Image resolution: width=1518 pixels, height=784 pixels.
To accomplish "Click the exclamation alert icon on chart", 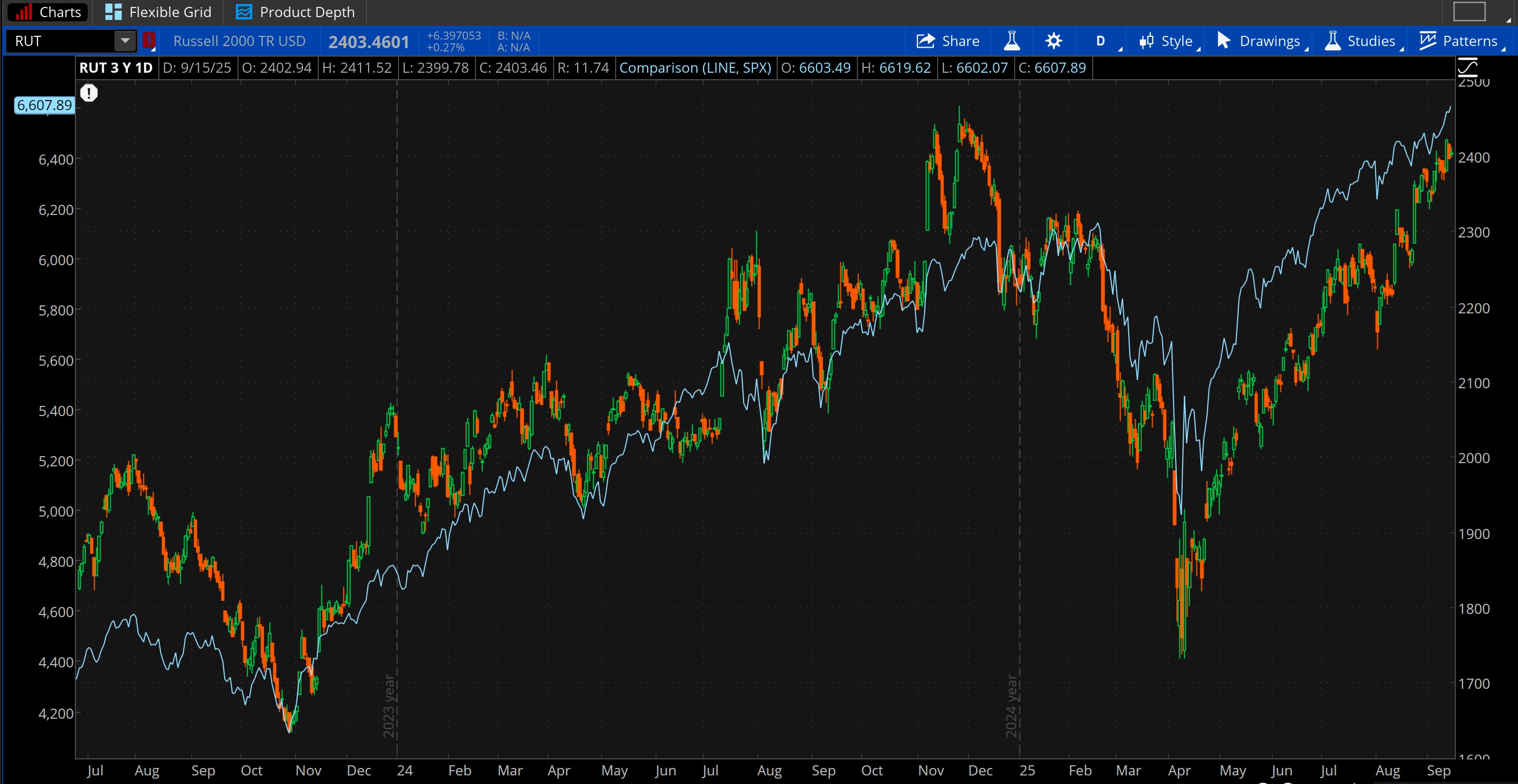I will click(x=89, y=93).
